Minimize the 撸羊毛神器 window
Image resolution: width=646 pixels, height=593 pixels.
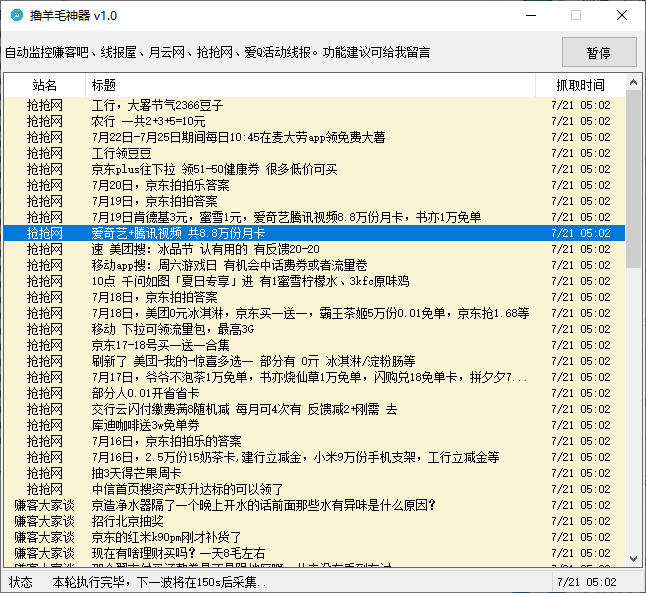point(531,16)
